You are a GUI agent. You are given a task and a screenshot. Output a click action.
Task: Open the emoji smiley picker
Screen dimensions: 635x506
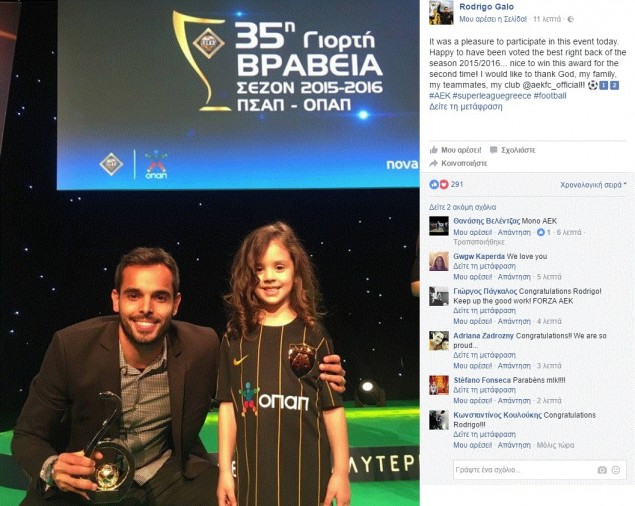616,470
